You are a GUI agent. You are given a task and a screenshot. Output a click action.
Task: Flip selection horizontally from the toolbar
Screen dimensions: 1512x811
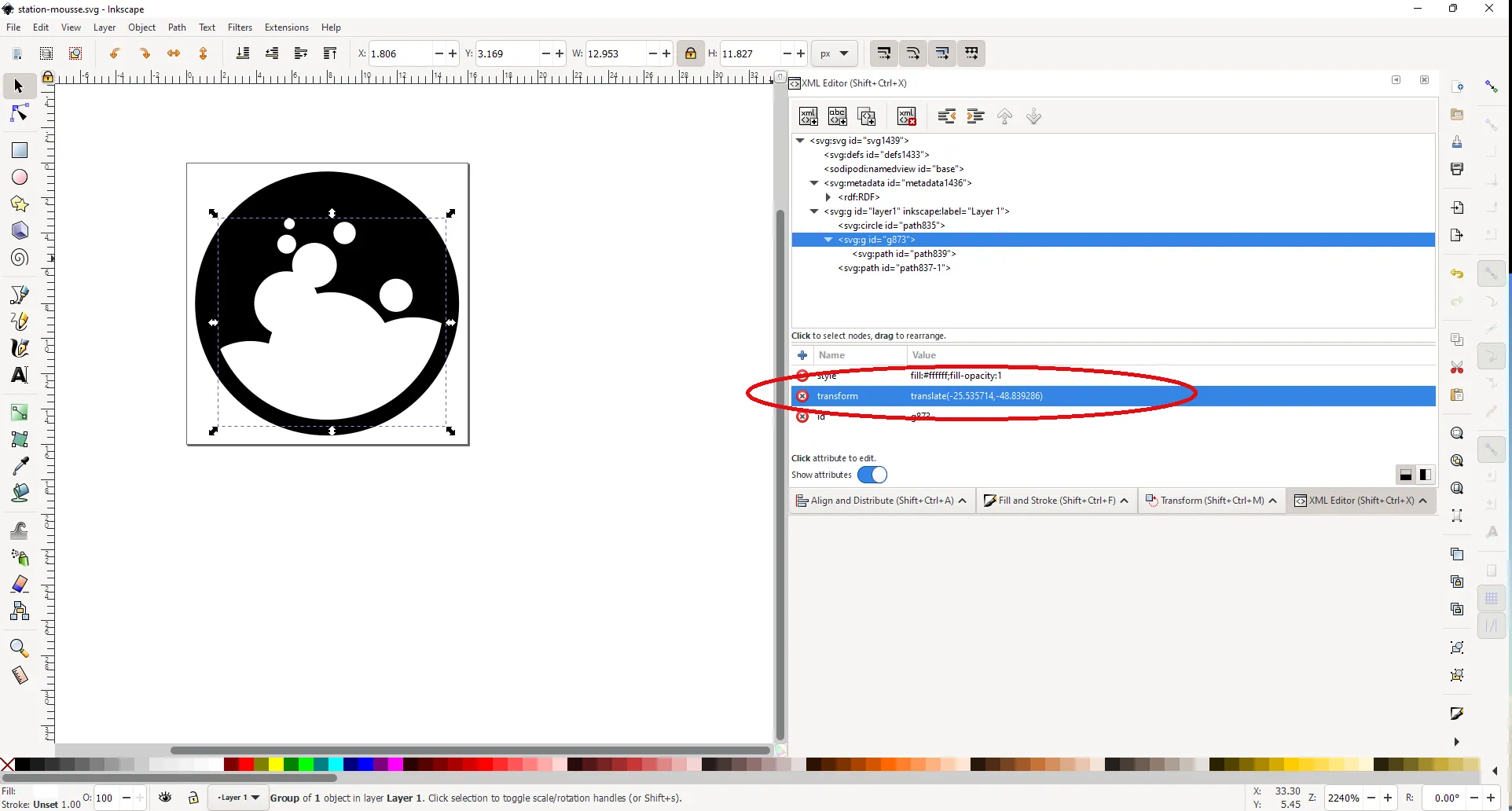(174, 53)
